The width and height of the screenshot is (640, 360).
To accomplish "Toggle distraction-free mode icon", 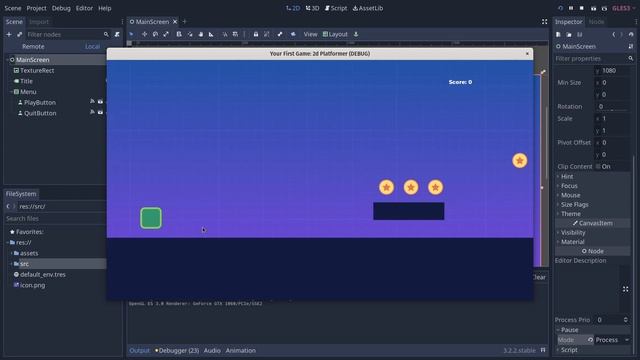I will 544,22.
